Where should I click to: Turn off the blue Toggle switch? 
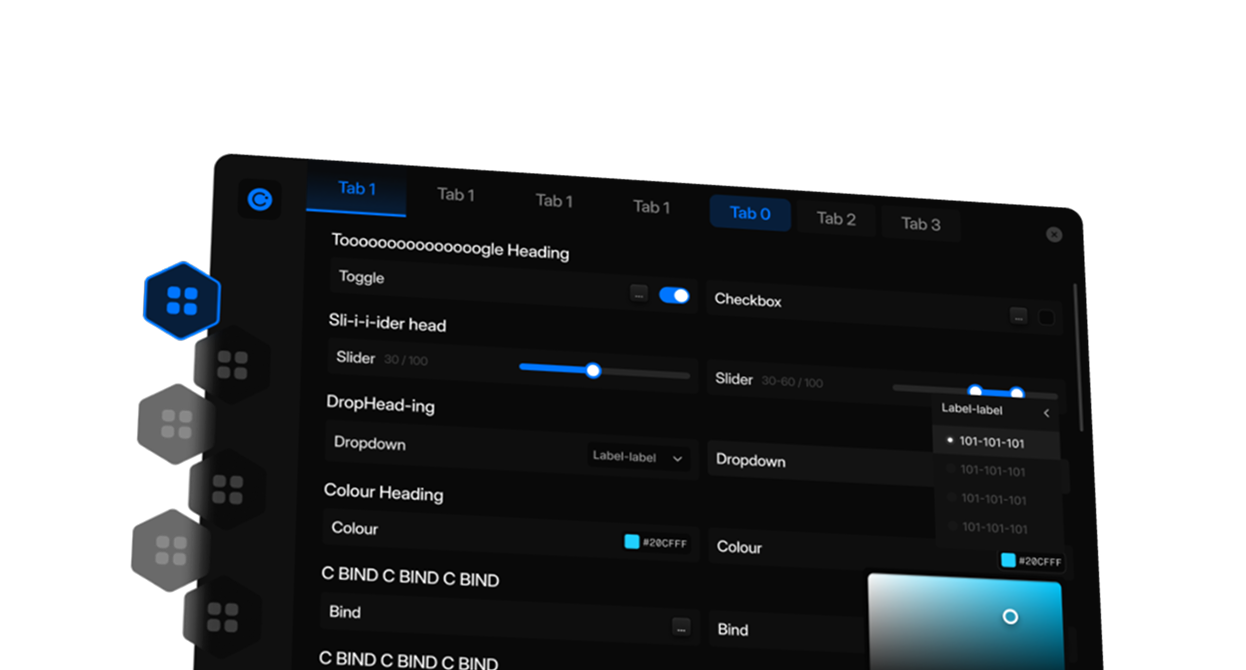coord(674,295)
